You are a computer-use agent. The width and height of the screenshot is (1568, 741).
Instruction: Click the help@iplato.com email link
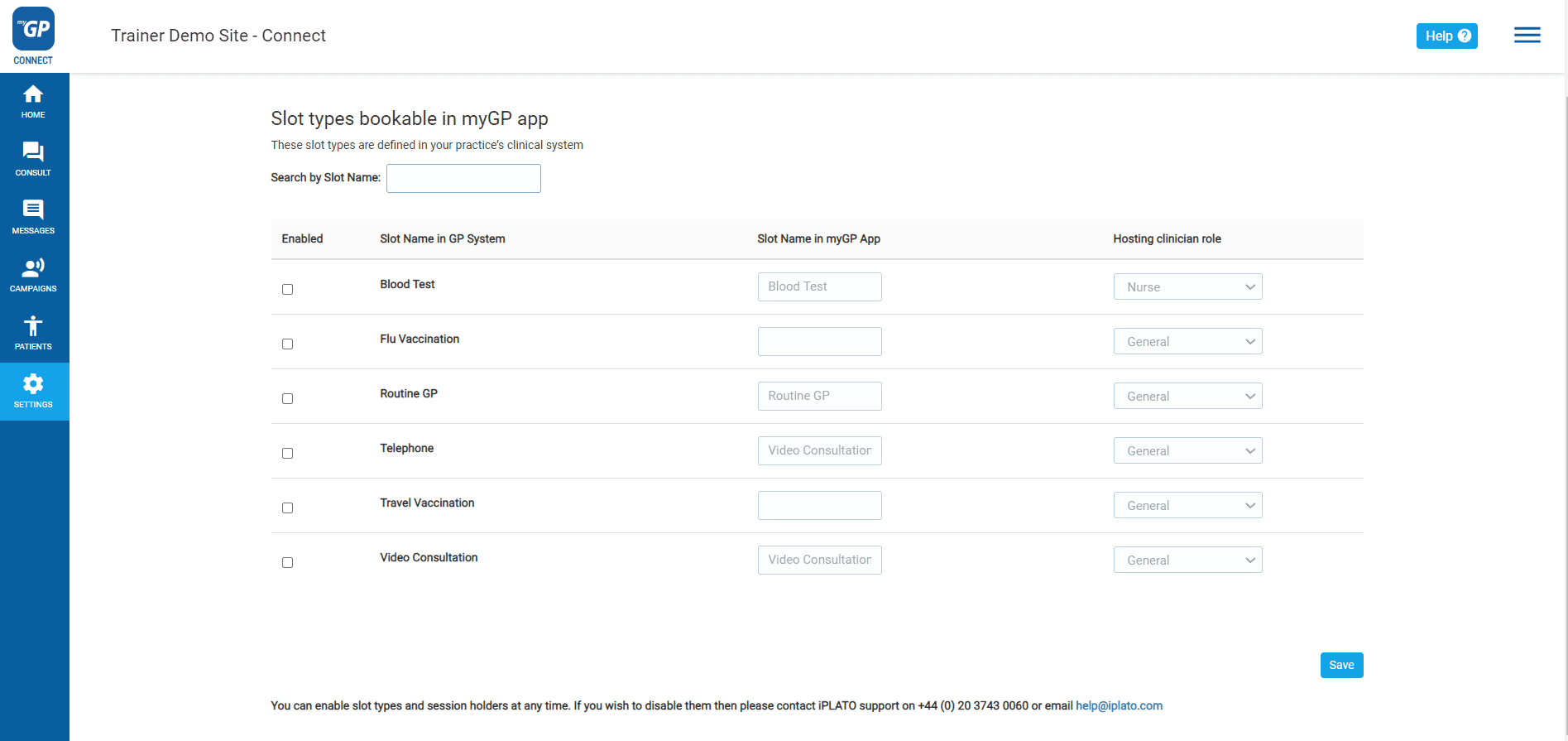click(1119, 705)
